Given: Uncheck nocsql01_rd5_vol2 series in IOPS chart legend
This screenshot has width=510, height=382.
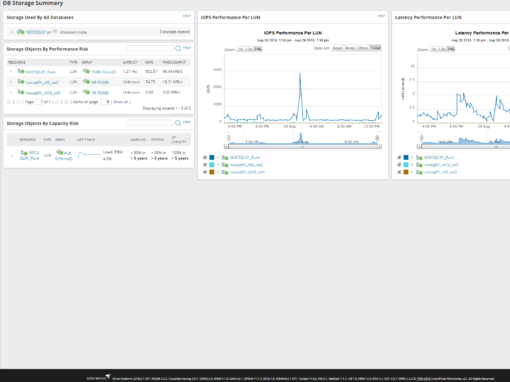Looking at the screenshot, I should [205, 165].
